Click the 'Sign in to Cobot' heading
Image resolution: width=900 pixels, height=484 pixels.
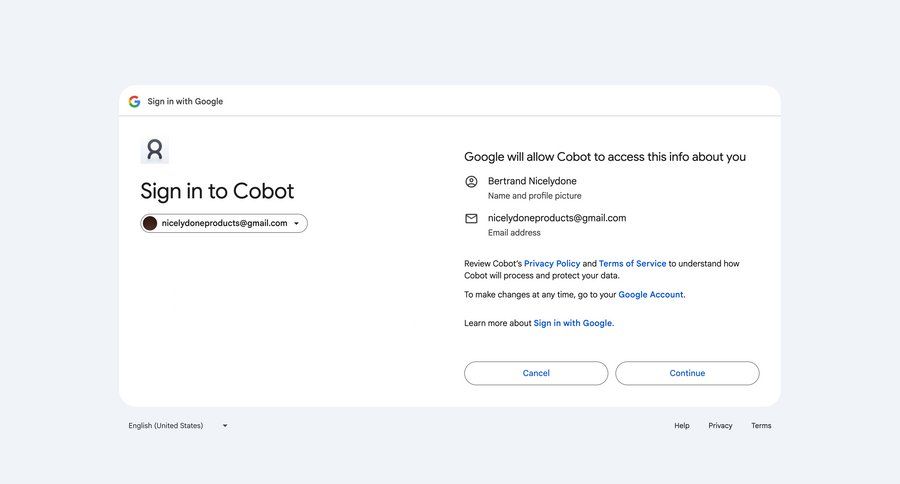pos(217,191)
